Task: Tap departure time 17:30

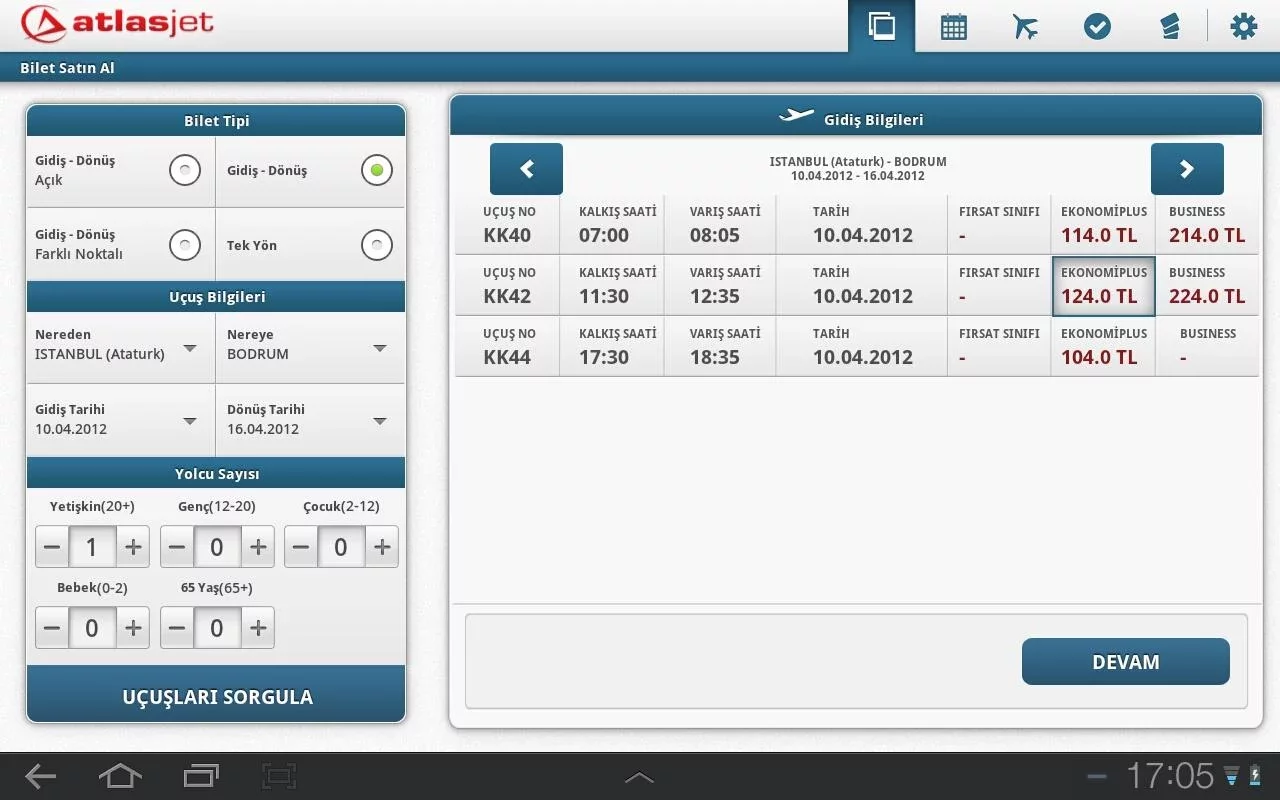Action: coord(604,357)
